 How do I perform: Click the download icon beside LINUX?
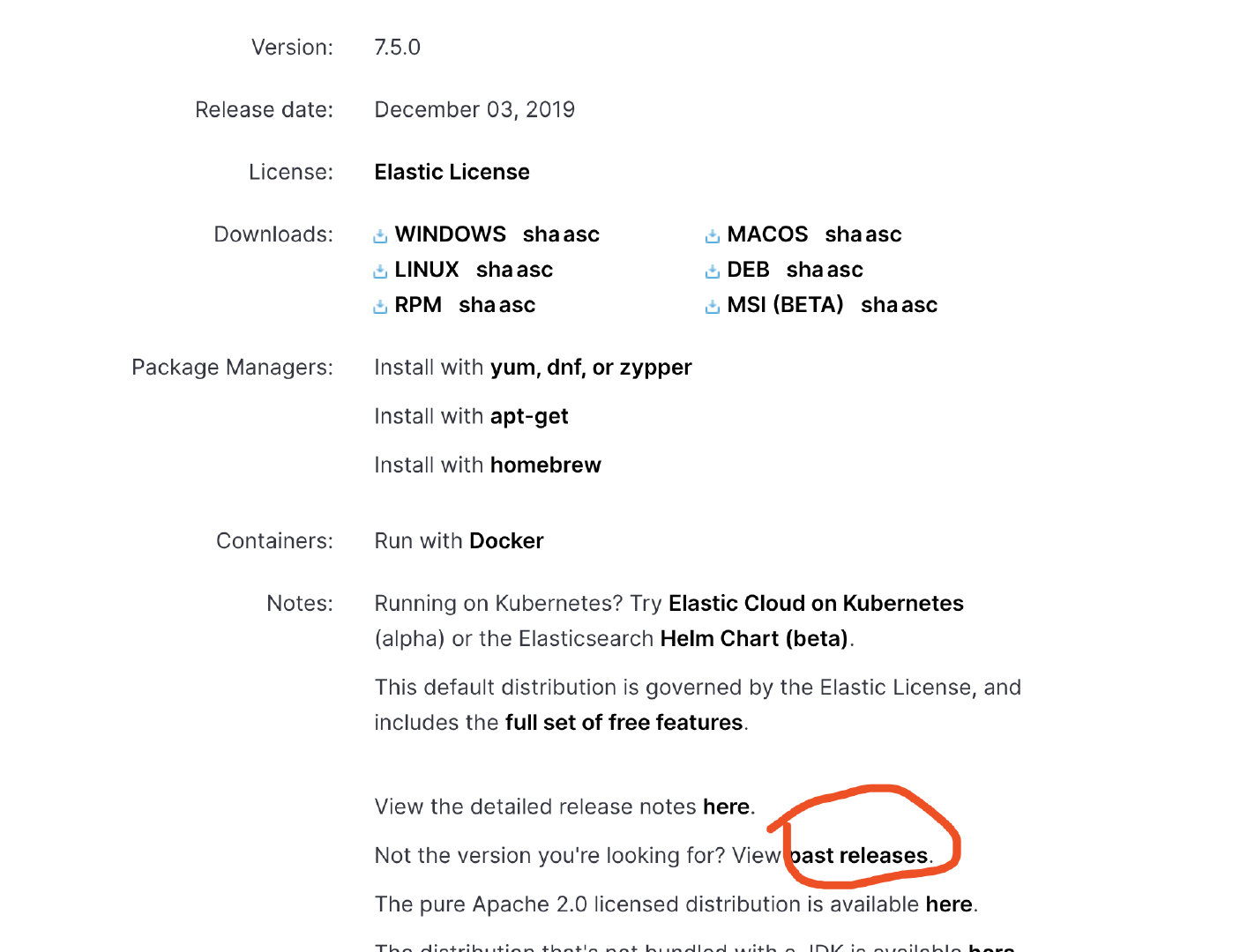(380, 271)
